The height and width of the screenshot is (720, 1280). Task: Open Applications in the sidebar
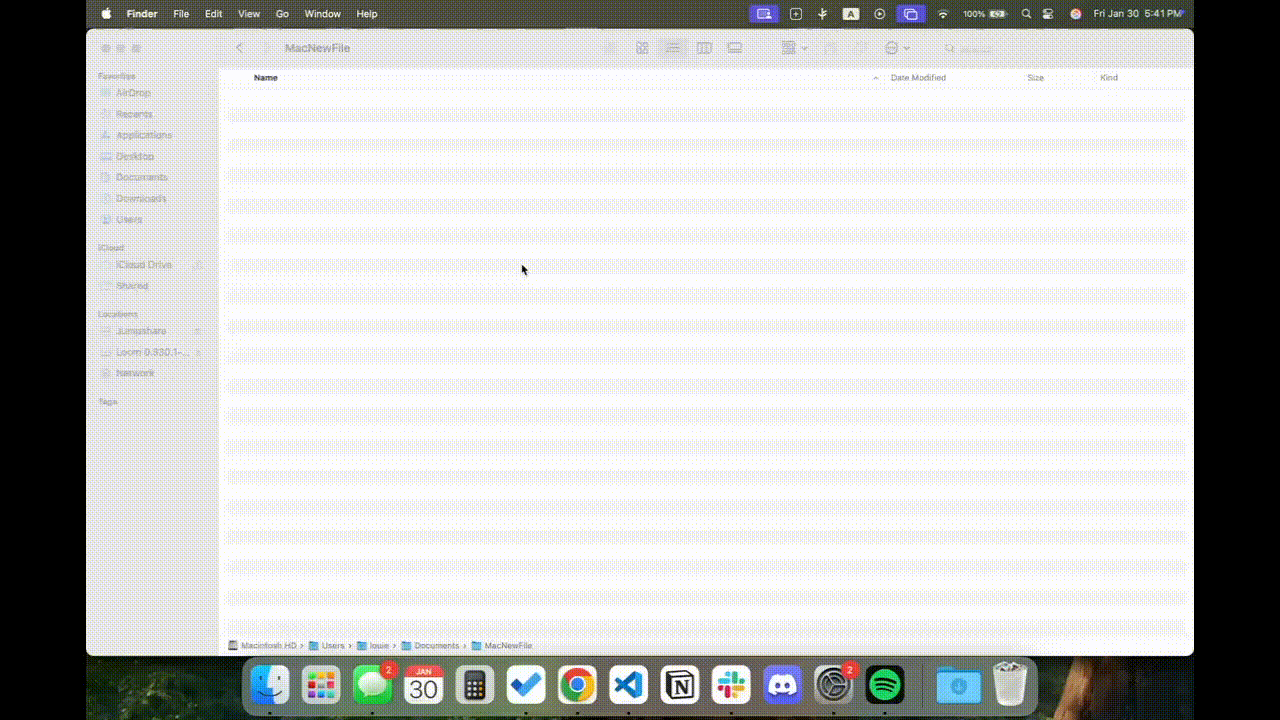point(136,135)
